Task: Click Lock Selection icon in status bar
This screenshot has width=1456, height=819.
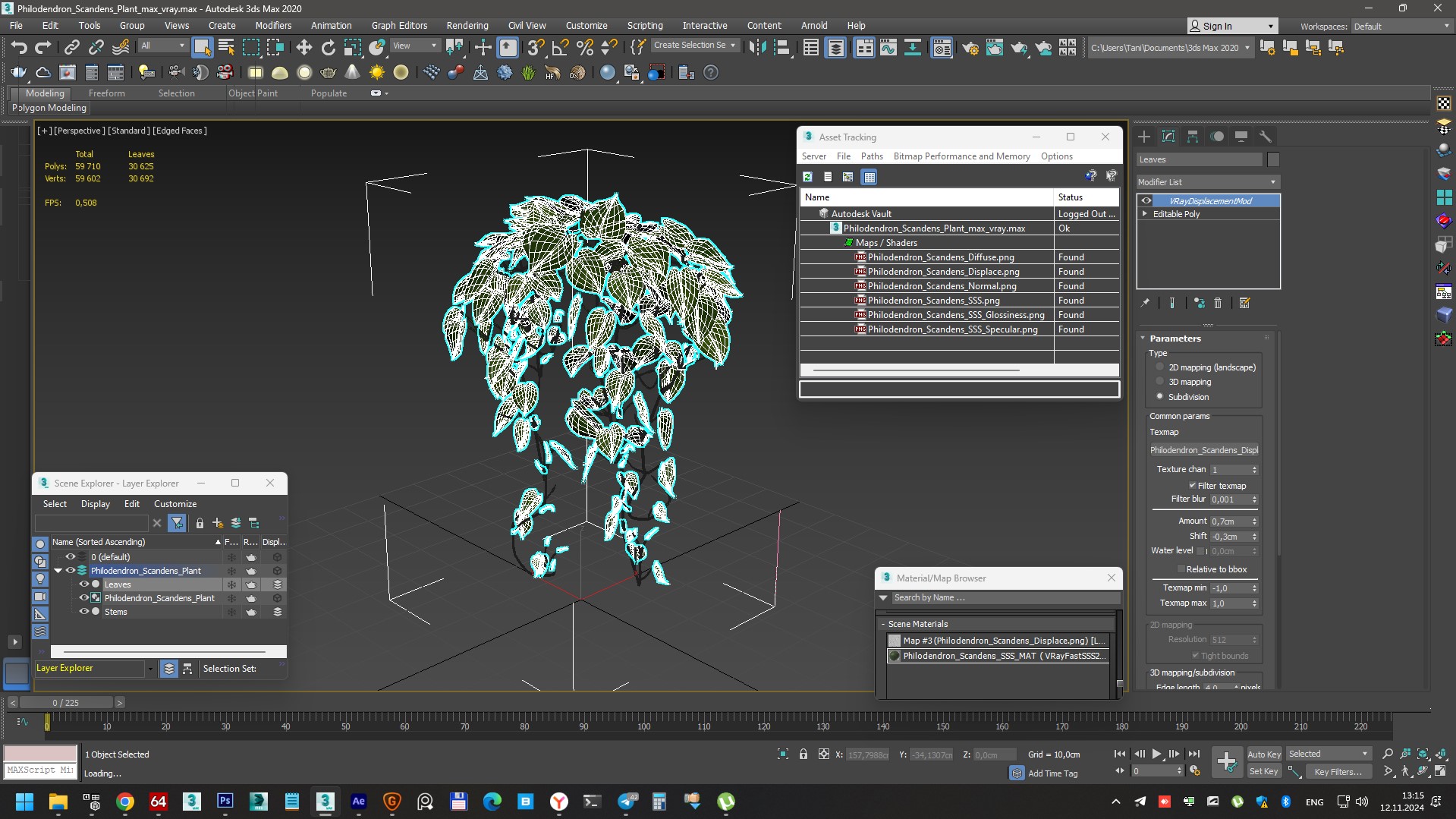Action: (803, 754)
